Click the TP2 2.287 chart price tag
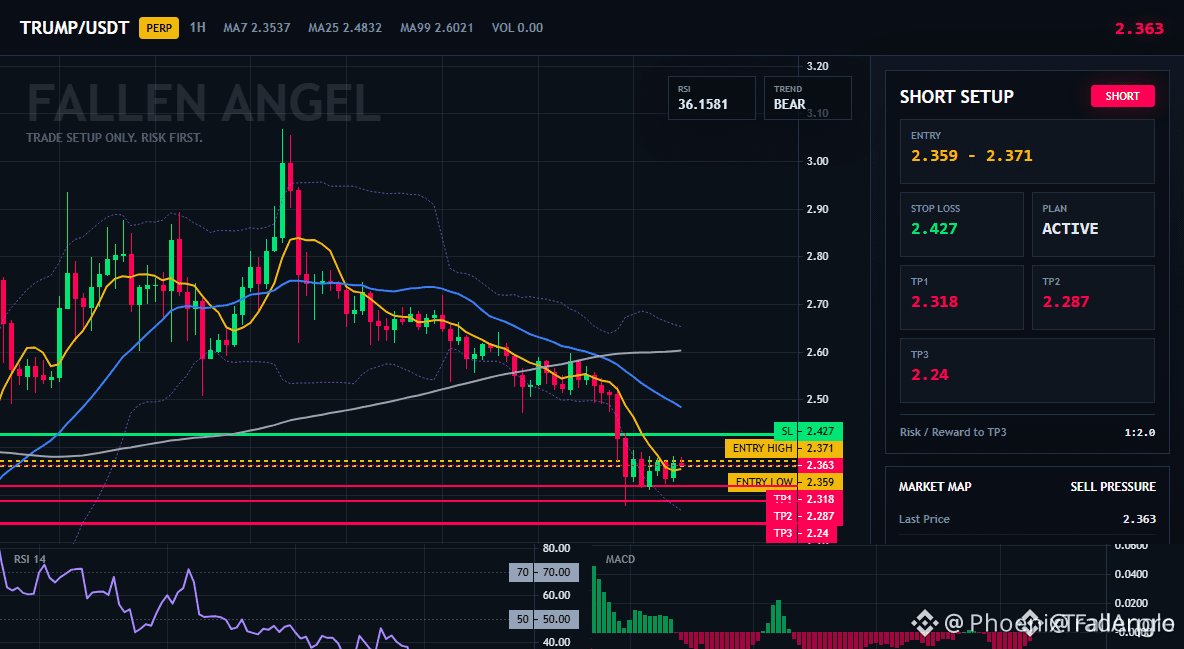Viewport: 1184px width, 649px height. click(804, 516)
